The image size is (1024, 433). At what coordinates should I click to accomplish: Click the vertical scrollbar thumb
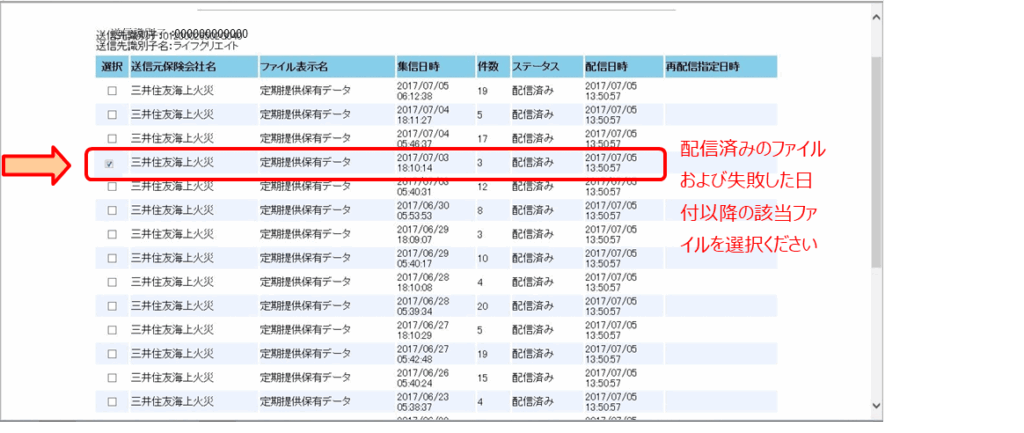(x=876, y=160)
